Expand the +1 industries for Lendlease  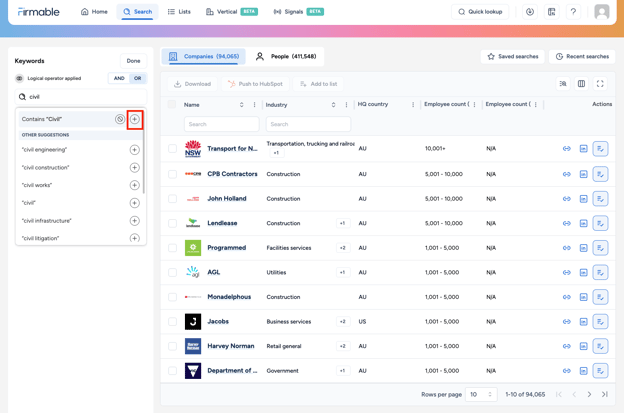click(343, 223)
